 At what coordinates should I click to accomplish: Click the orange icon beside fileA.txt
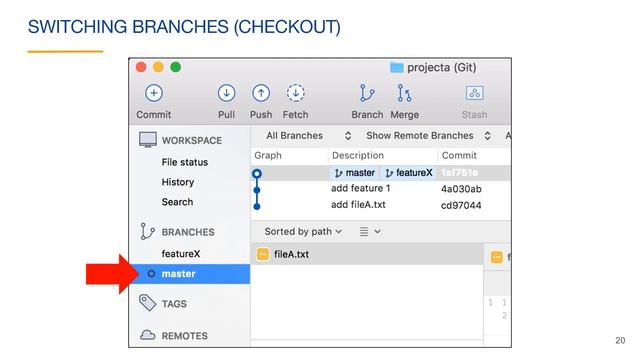pyautogui.click(x=263, y=254)
